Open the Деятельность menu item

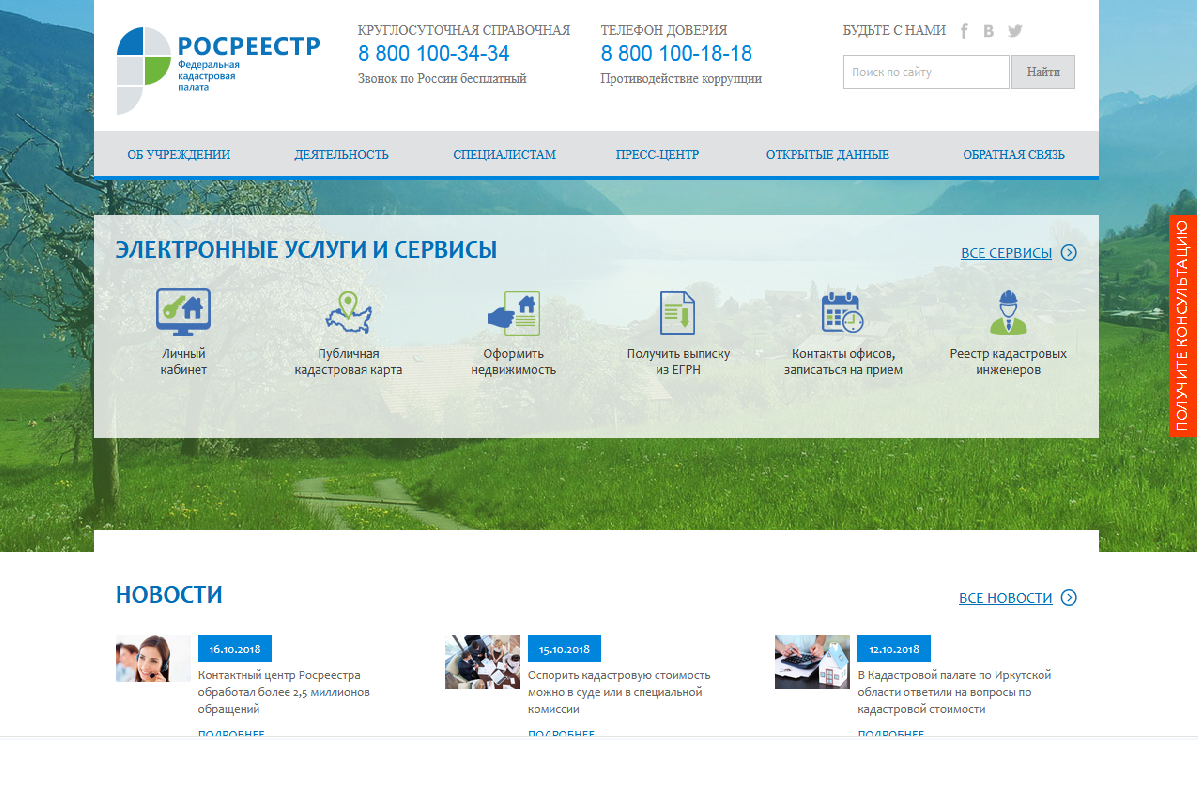[341, 155]
